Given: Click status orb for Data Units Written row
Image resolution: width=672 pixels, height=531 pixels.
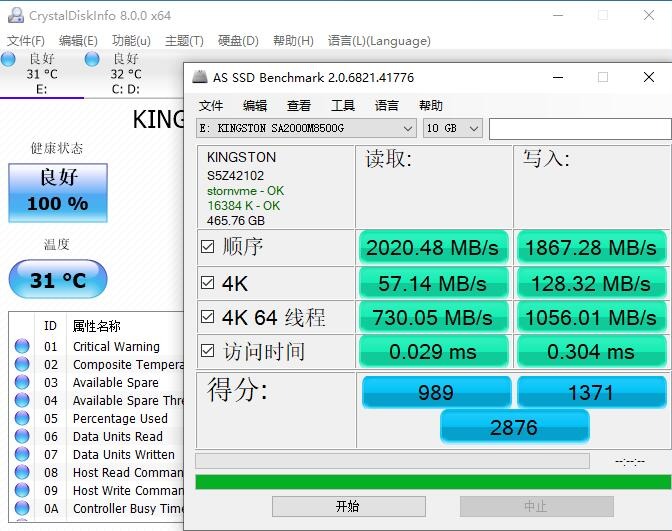Looking at the screenshot, I should pos(22,454).
